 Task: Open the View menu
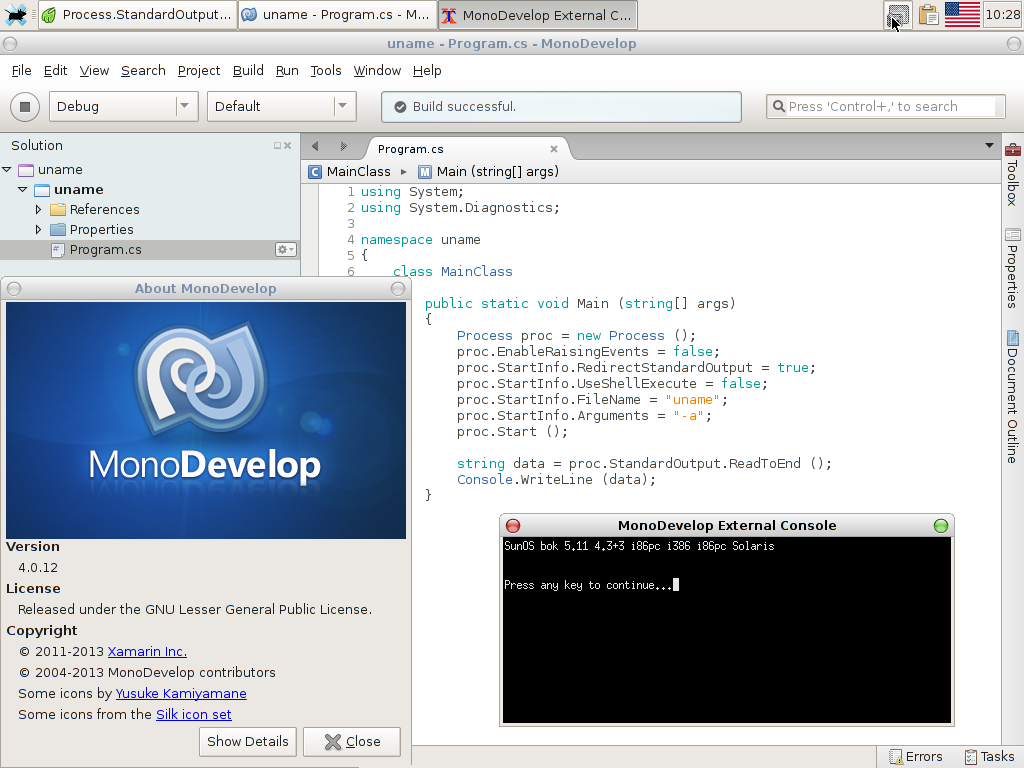(x=94, y=71)
